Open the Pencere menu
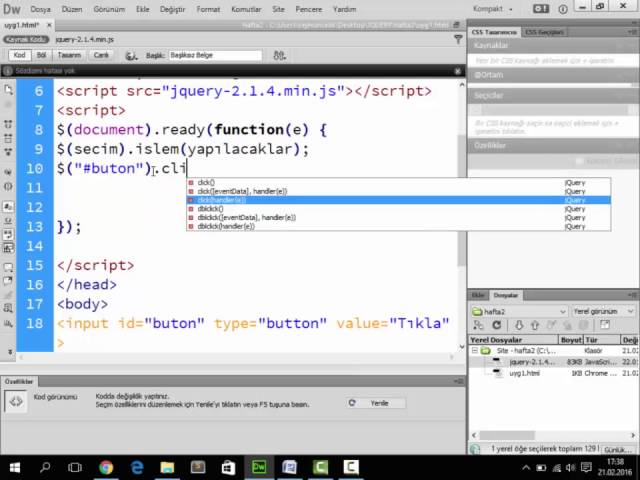The height and width of the screenshot is (480, 640). tap(309, 9)
